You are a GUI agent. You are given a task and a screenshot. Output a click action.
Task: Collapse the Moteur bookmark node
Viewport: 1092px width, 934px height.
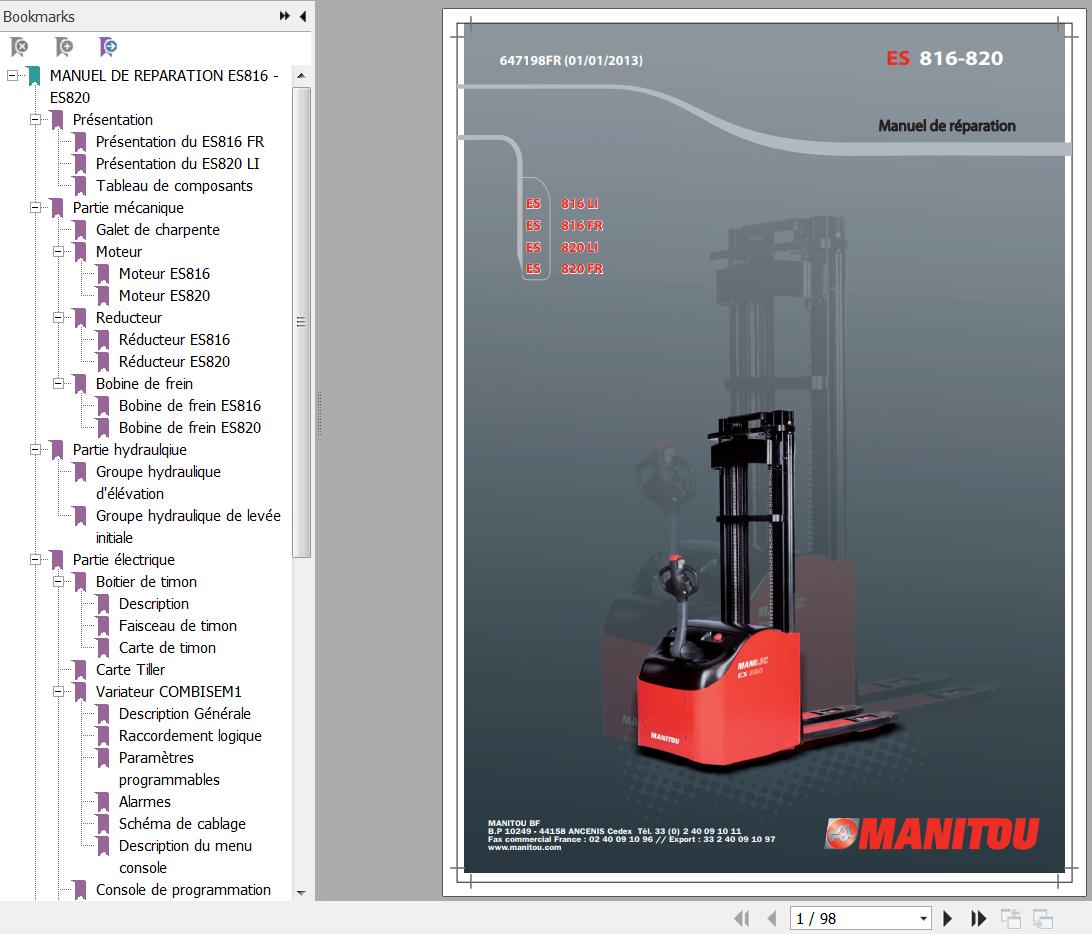coord(58,252)
